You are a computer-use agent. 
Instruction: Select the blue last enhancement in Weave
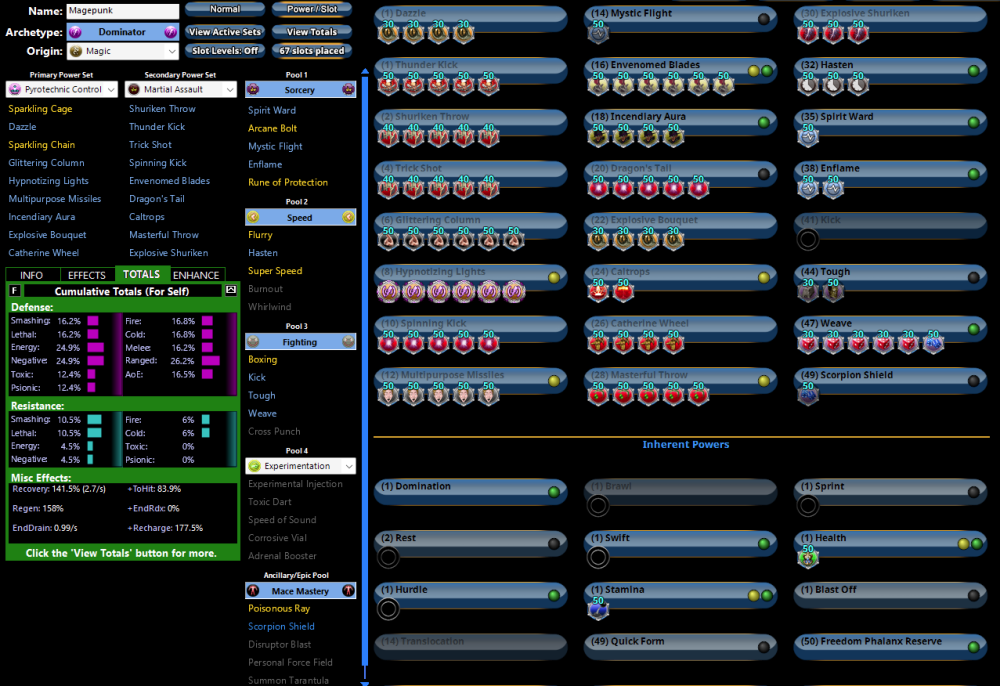933,344
